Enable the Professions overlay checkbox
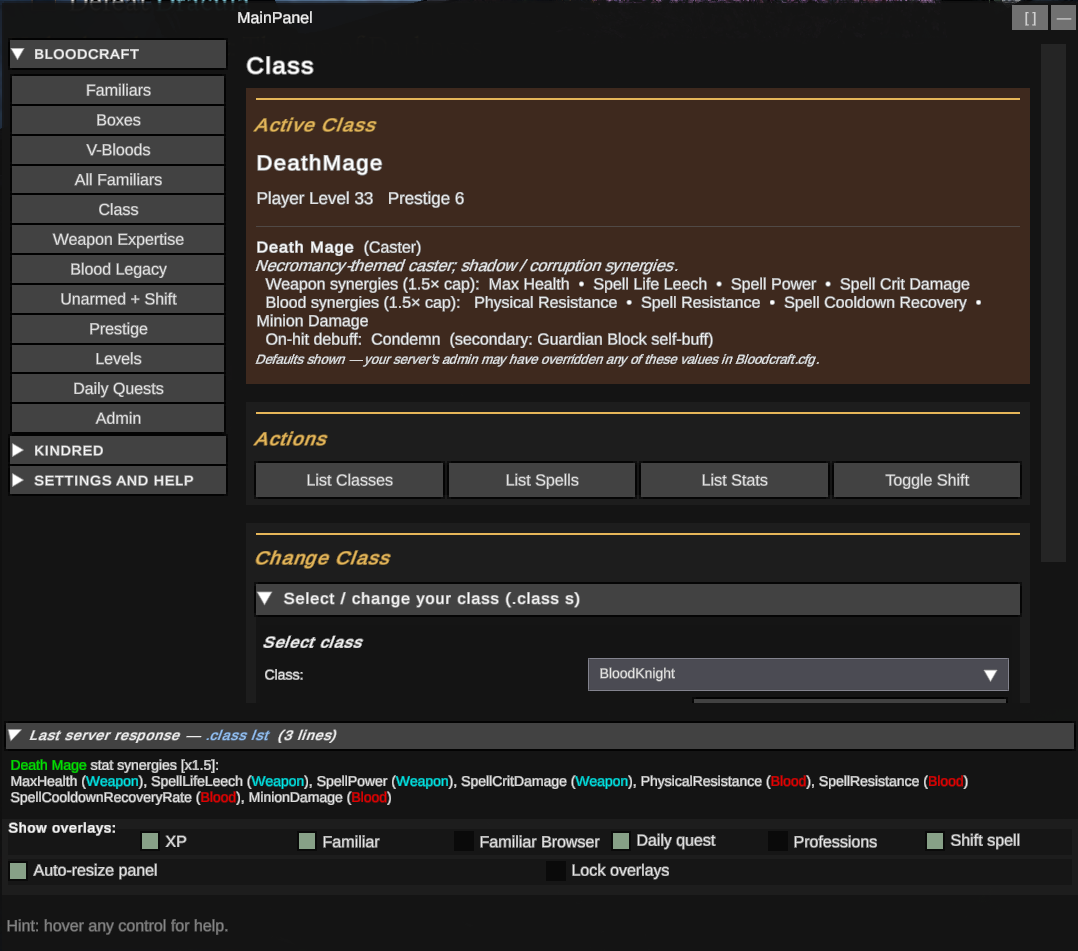Screen dimensions: 1078x951 click(x=778, y=841)
